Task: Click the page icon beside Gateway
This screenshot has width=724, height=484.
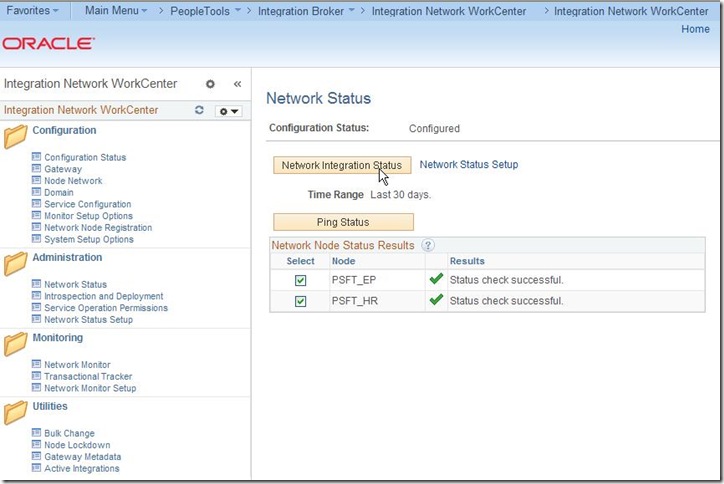Action: (x=36, y=169)
